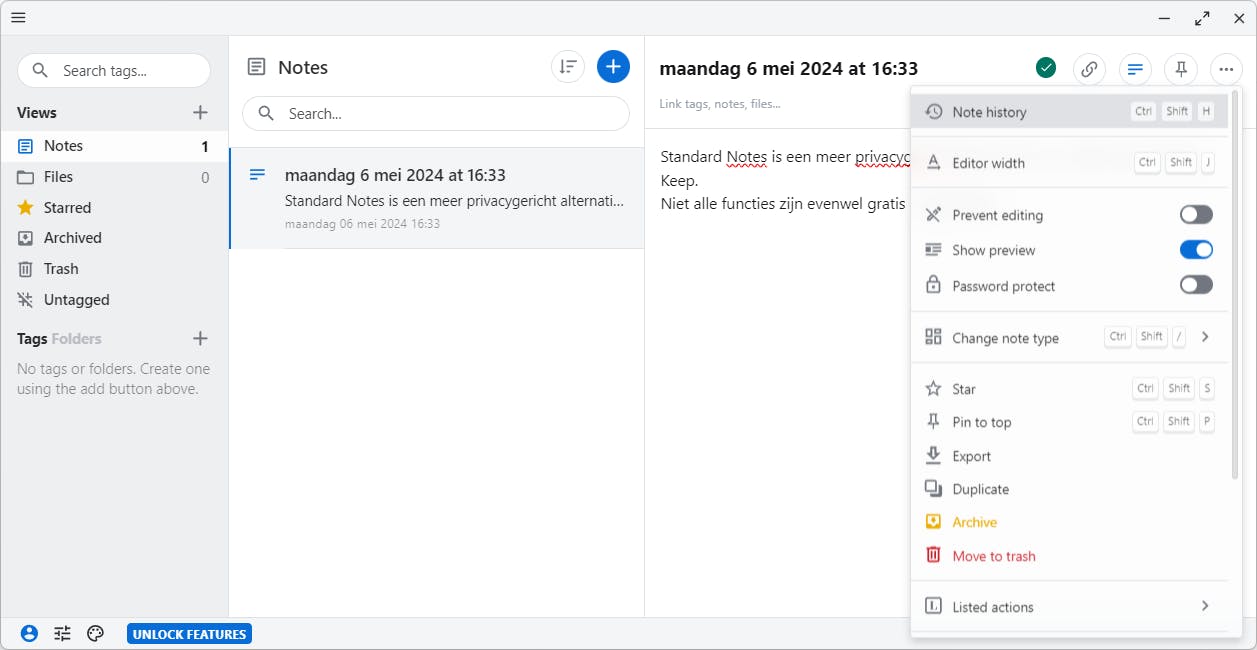Click the plain text icon on note item
The height and width of the screenshot is (650, 1257).
257,175
